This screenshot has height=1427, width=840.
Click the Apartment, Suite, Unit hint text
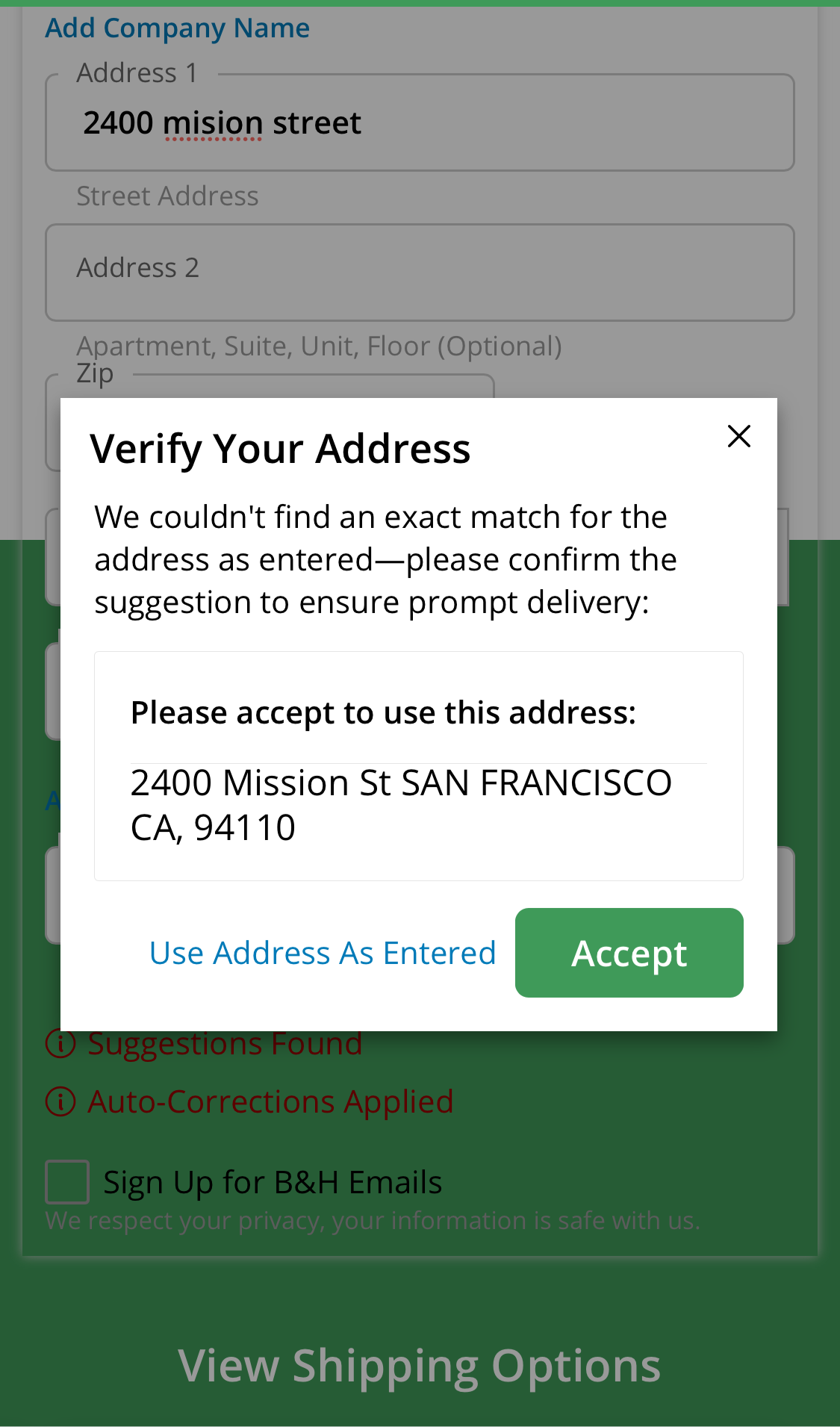pyautogui.click(x=319, y=346)
